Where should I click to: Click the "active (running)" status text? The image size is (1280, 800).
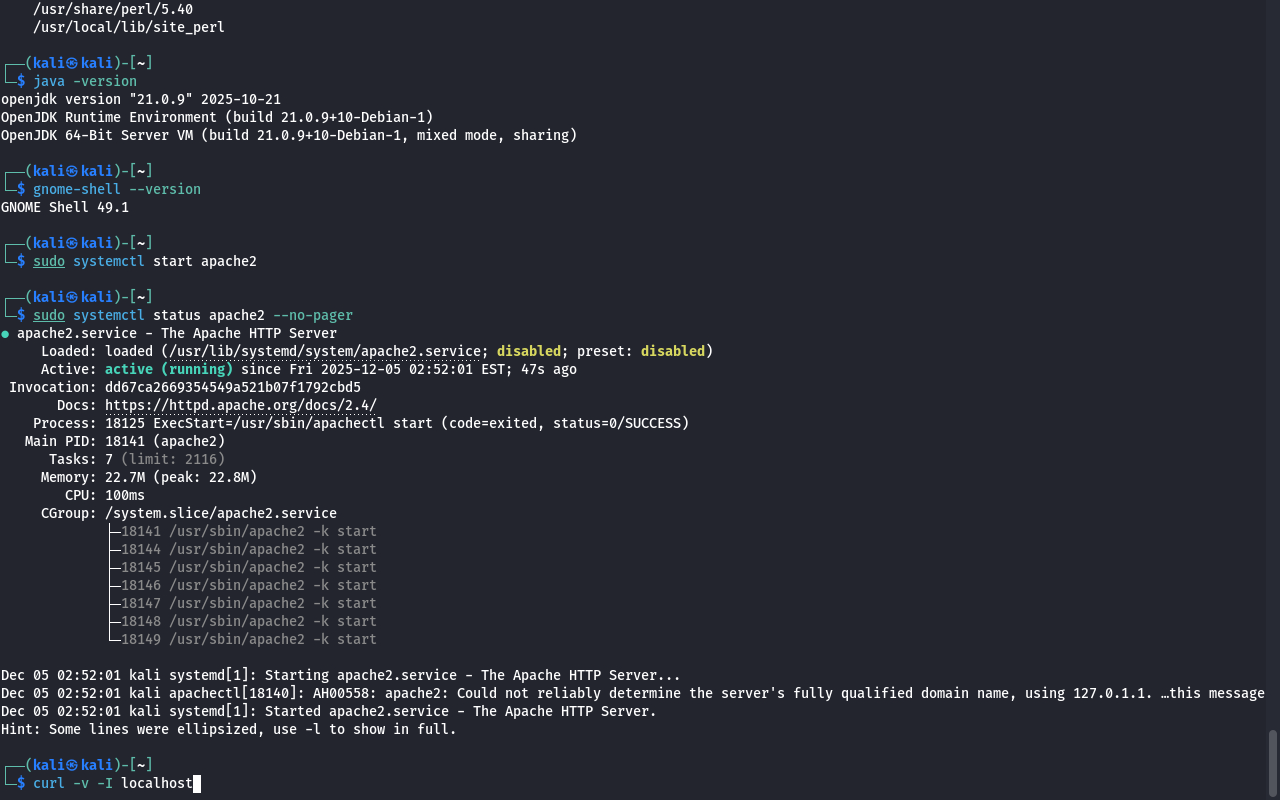[169, 369]
